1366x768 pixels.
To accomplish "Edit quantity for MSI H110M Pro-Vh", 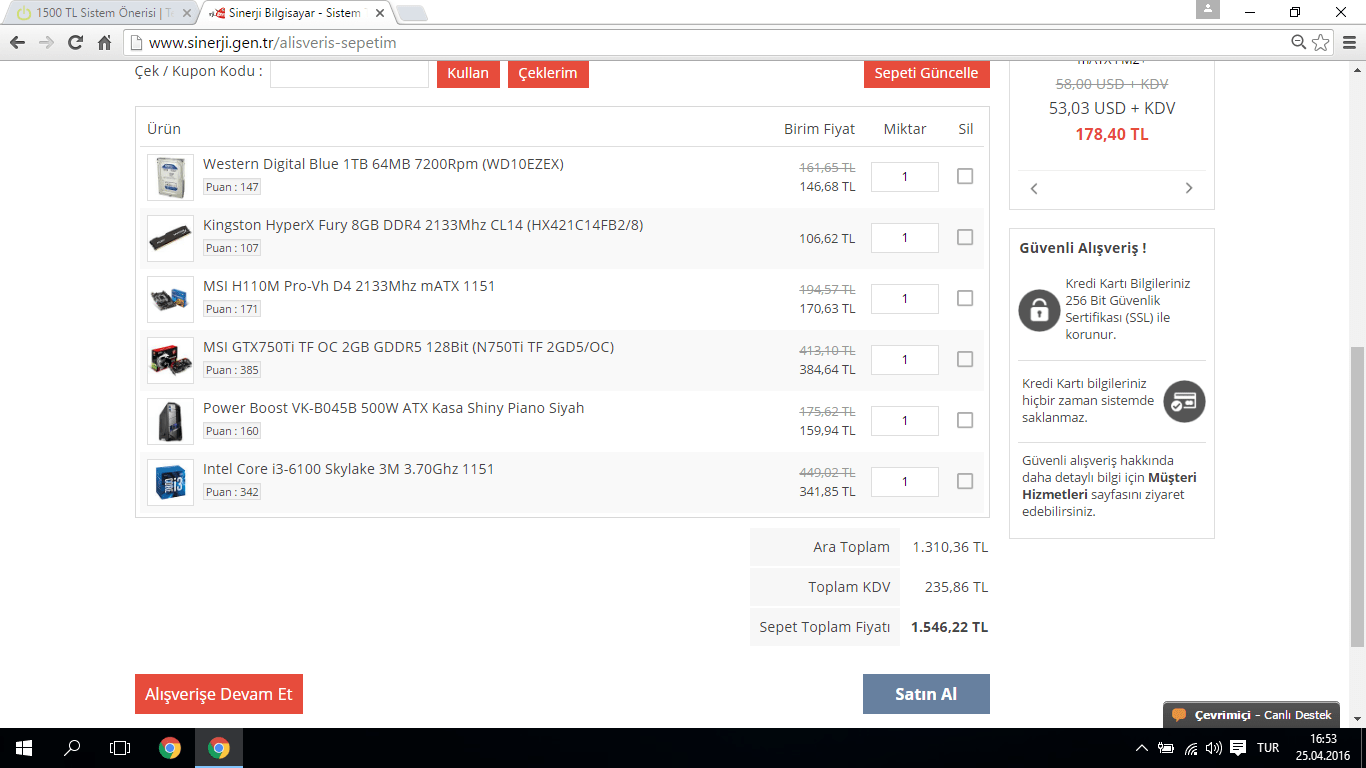I will tap(905, 299).
